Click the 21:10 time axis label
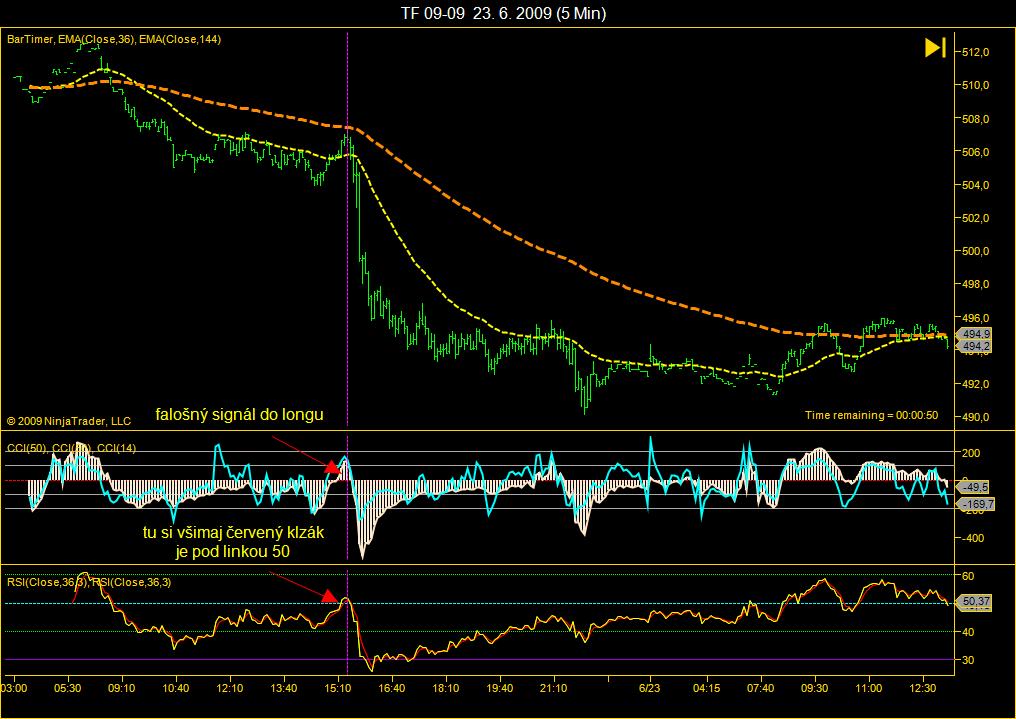The image size is (1016, 719). pos(553,688)
